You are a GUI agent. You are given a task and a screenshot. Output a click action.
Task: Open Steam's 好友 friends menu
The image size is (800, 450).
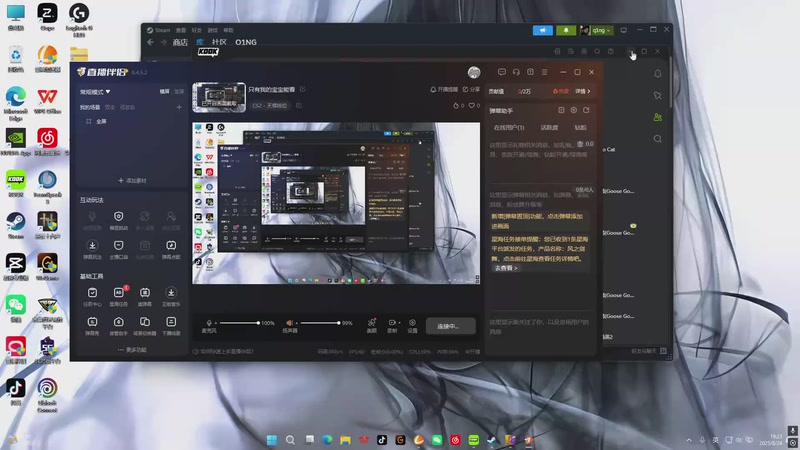click(196, 30)
